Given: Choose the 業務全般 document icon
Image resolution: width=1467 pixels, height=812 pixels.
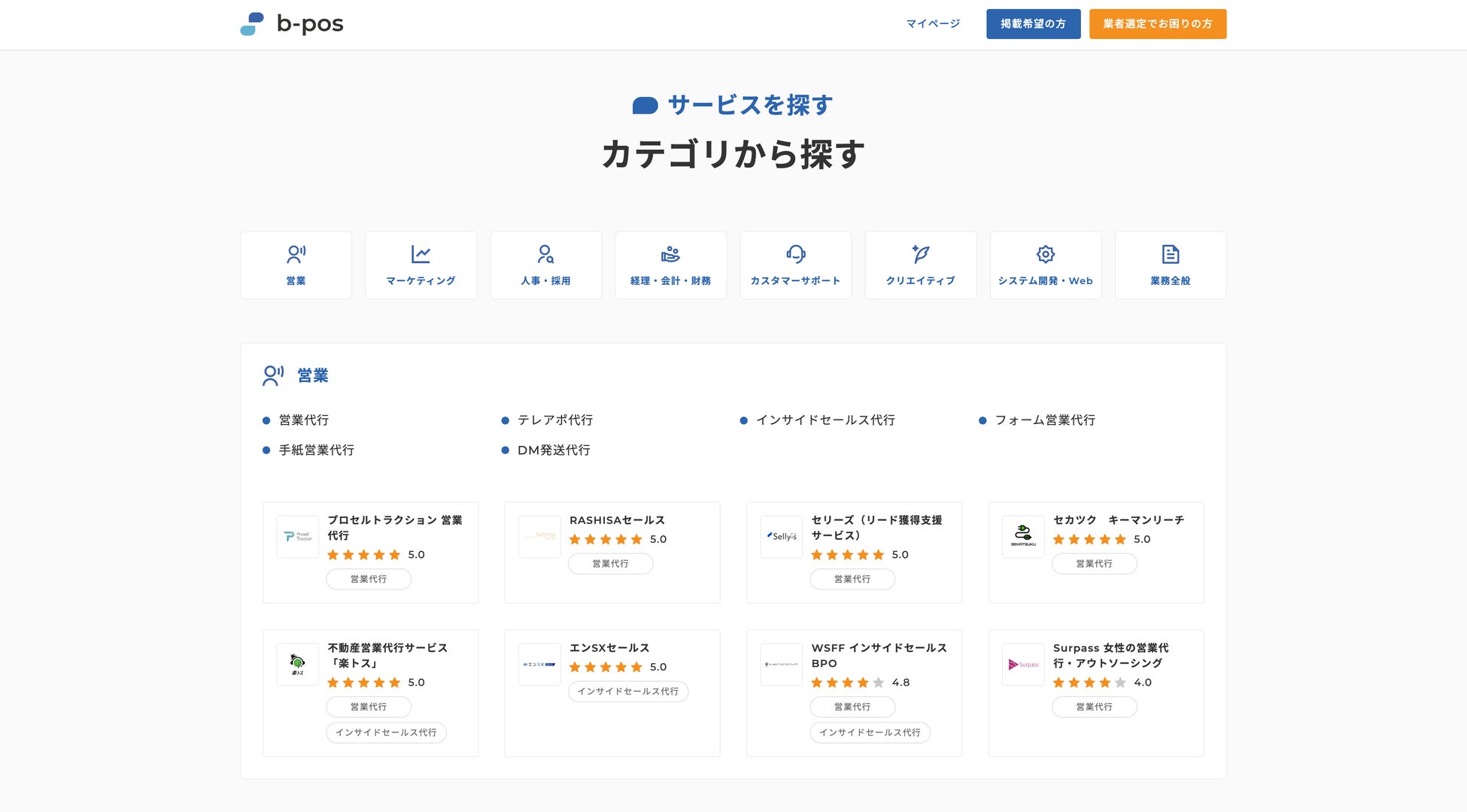Looking at the screenshot, I should 1170,254.
